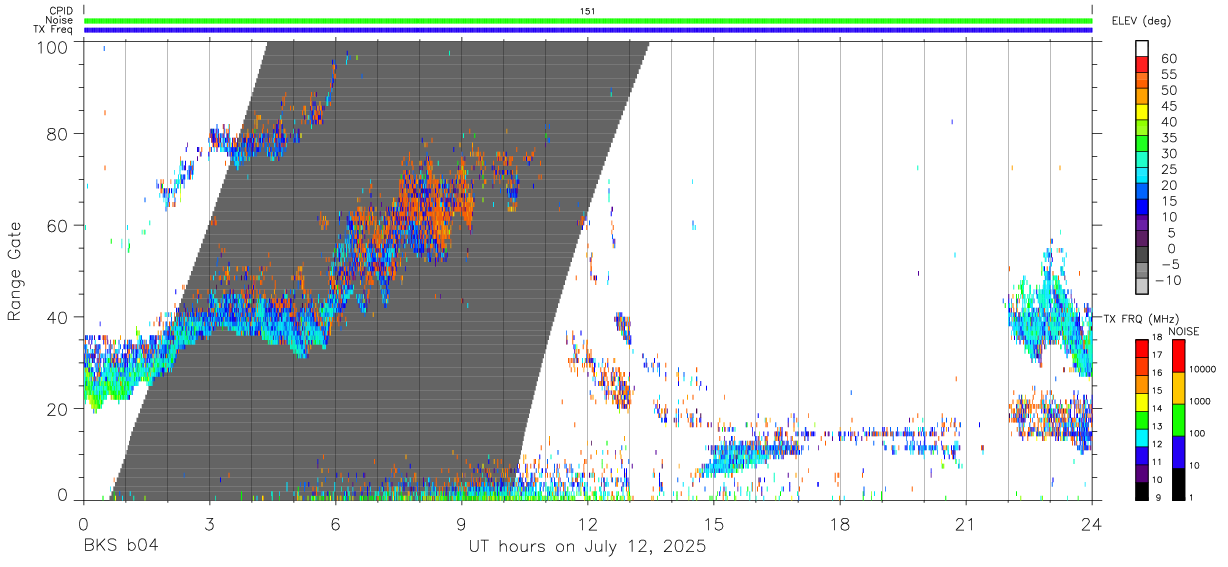The width and height of the screenshot is (1228, 567).
Task: Click the noise scale label 1000
Action: [1202, 401]
